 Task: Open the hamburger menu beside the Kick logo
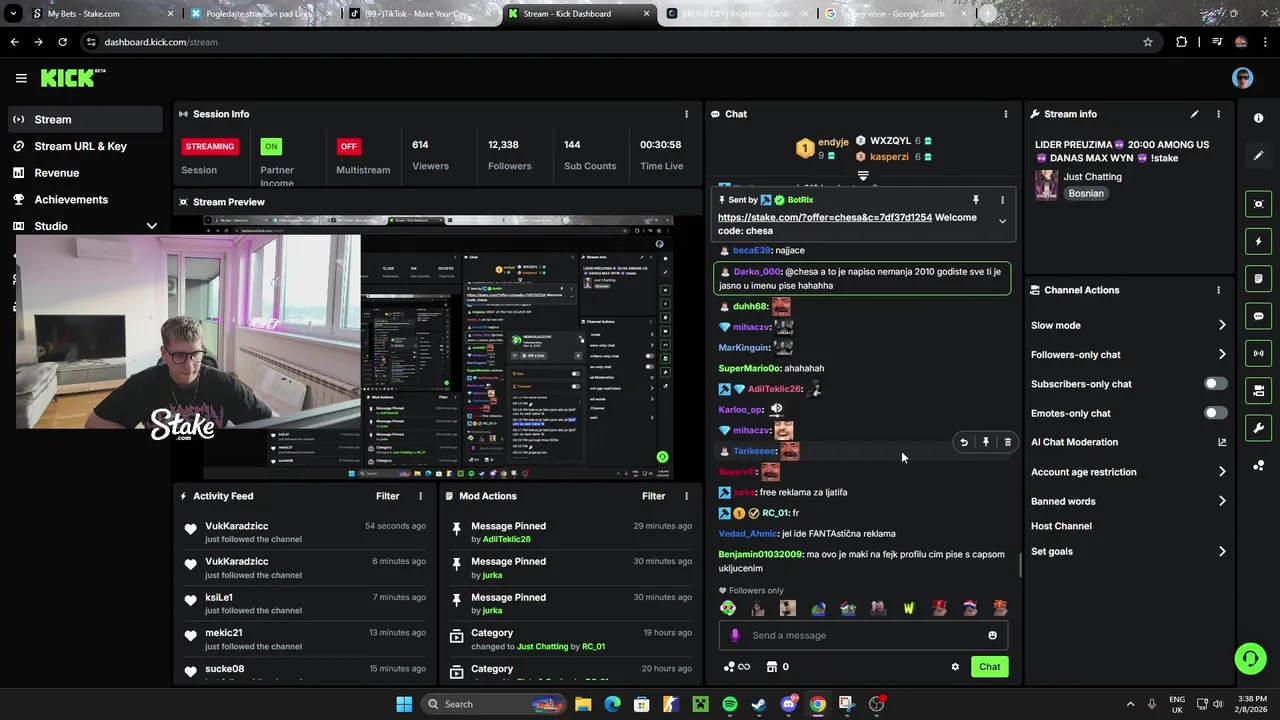[x=21, y=78]
